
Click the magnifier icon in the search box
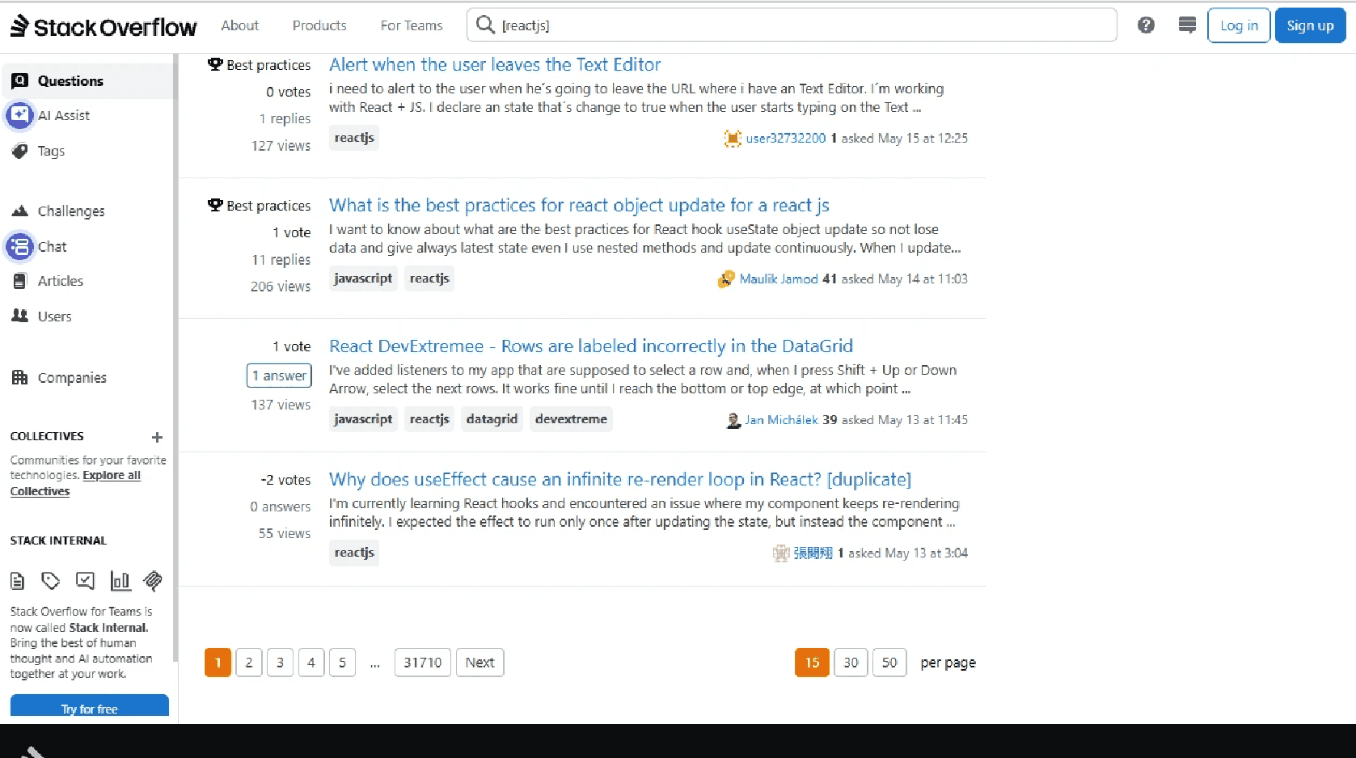coord(485,25)
